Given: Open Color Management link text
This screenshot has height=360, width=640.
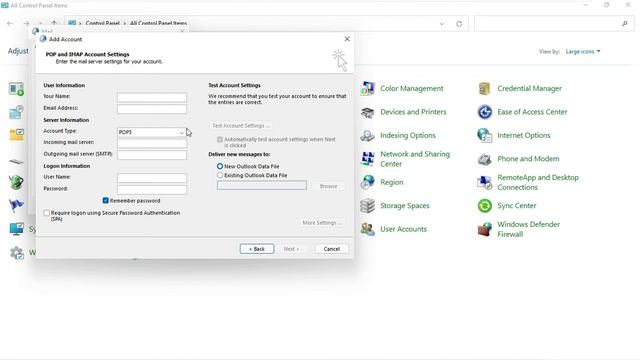Looking at the screenshot, I should point(411,89).
